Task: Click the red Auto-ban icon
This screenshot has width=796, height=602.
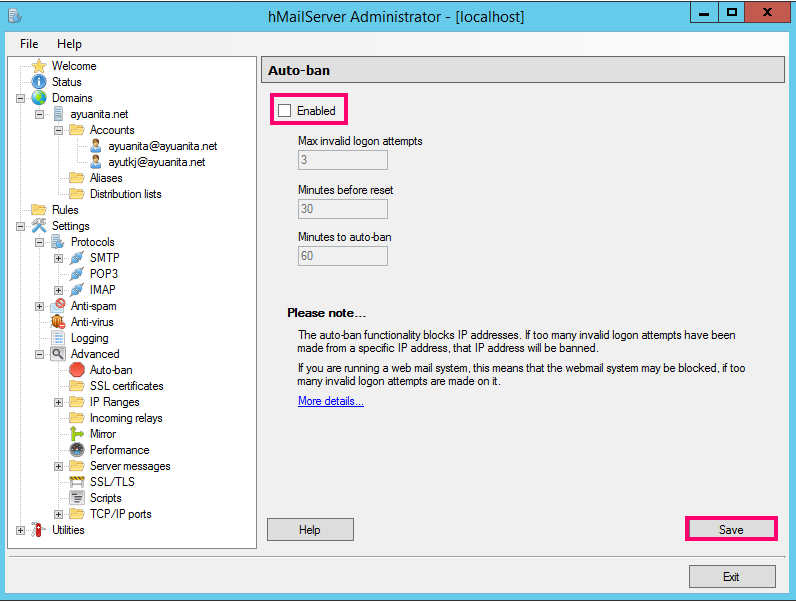Action: tap(77, 370)
